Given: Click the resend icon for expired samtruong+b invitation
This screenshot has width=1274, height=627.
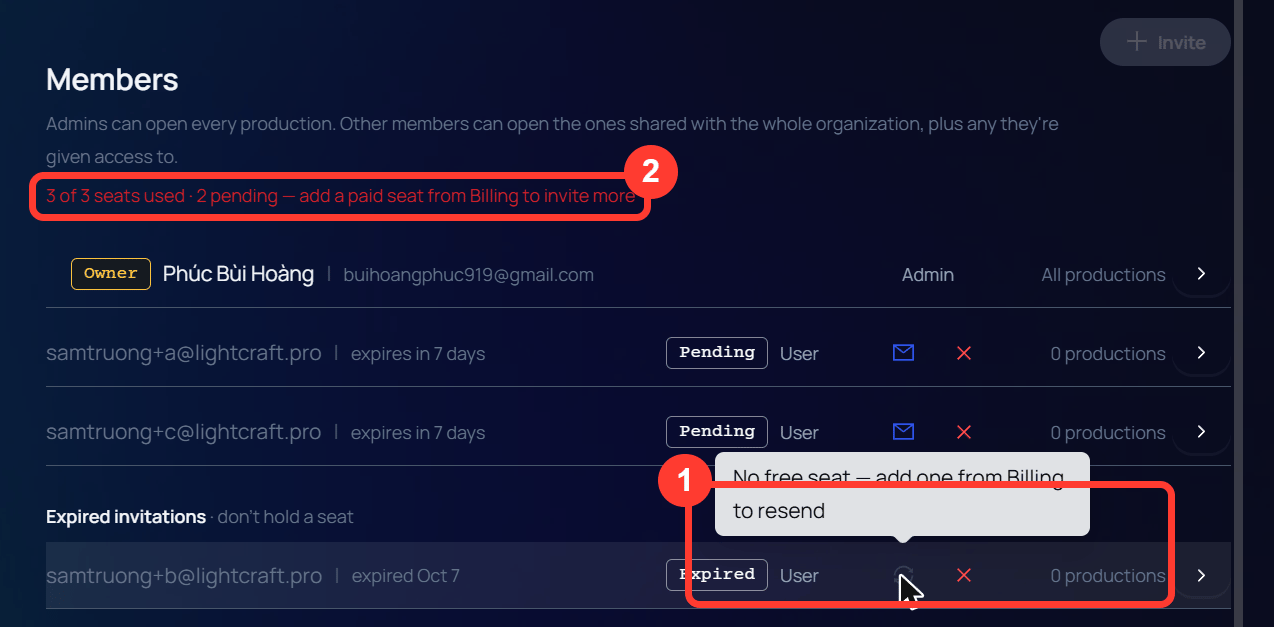Looking at the screenshot, I should [903, 575].
